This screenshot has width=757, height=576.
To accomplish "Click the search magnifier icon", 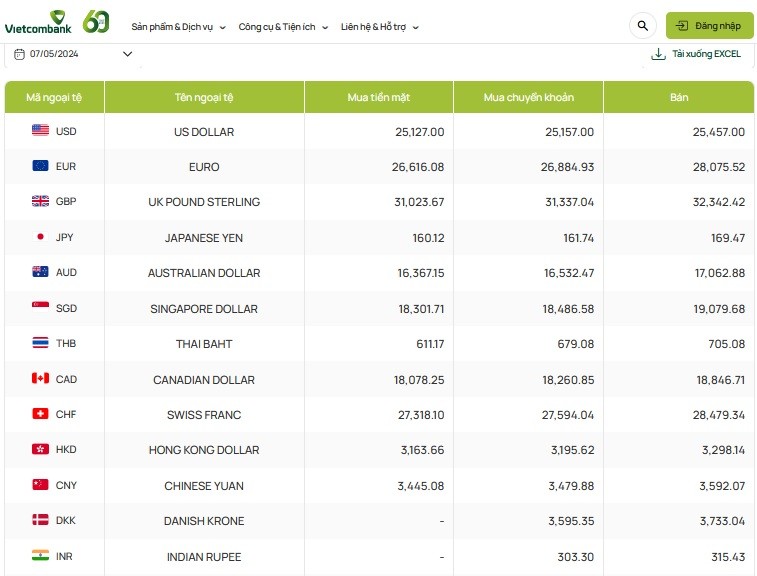I will 642,26.
